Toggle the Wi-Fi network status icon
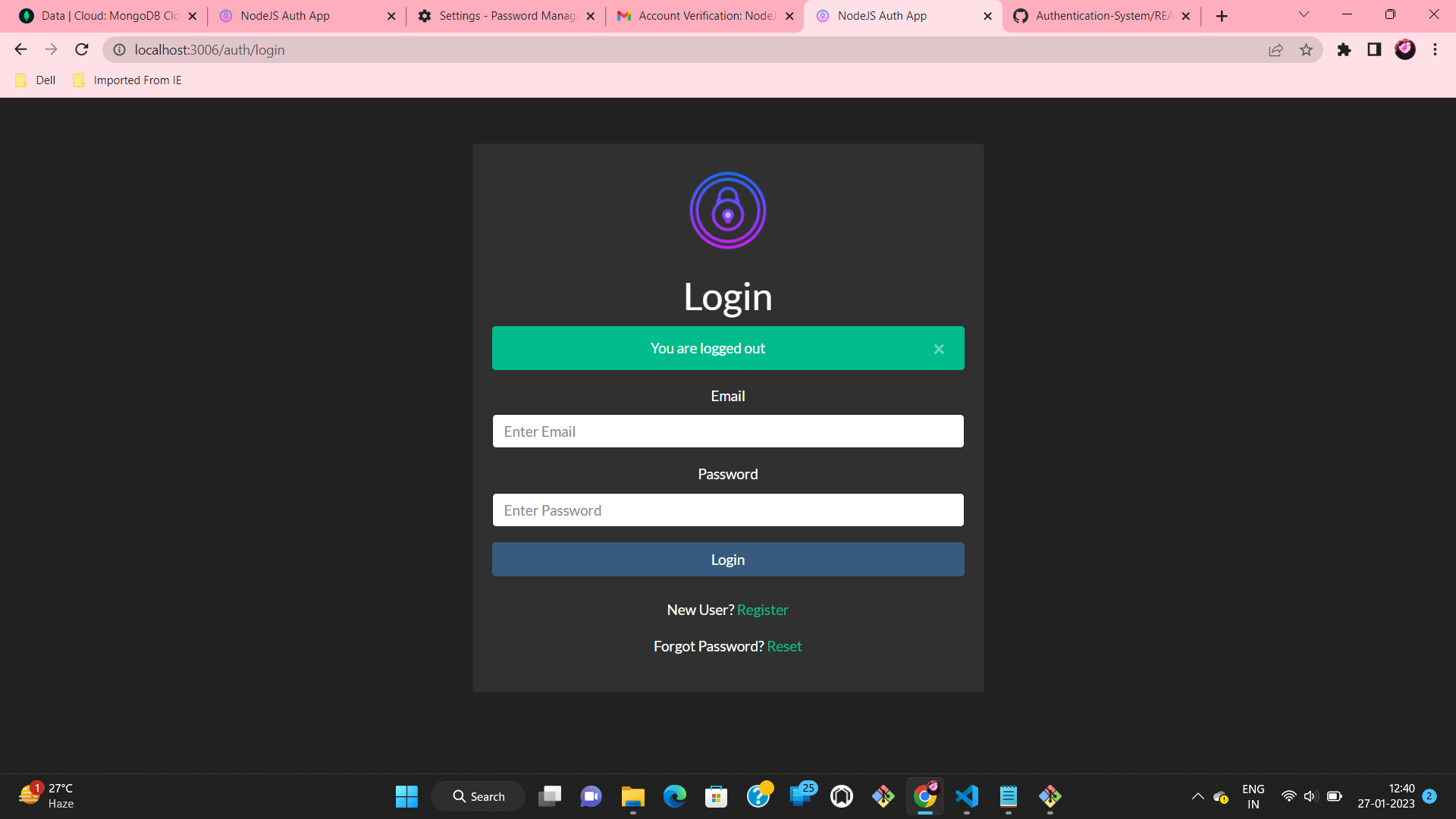This screenshot has height=819, width=1456. pyautogui.click(x=1289, y=796)
